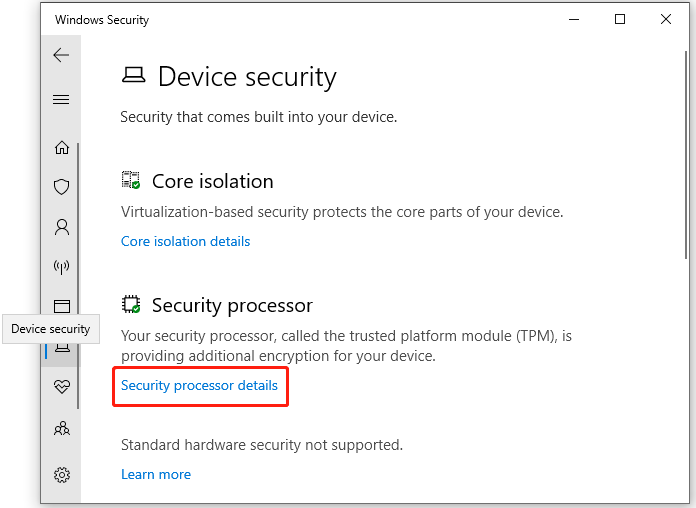The width and height of the screenshot is (696, 508).
Task: Click the Security processor chip icon
Action: pos(131,305)
